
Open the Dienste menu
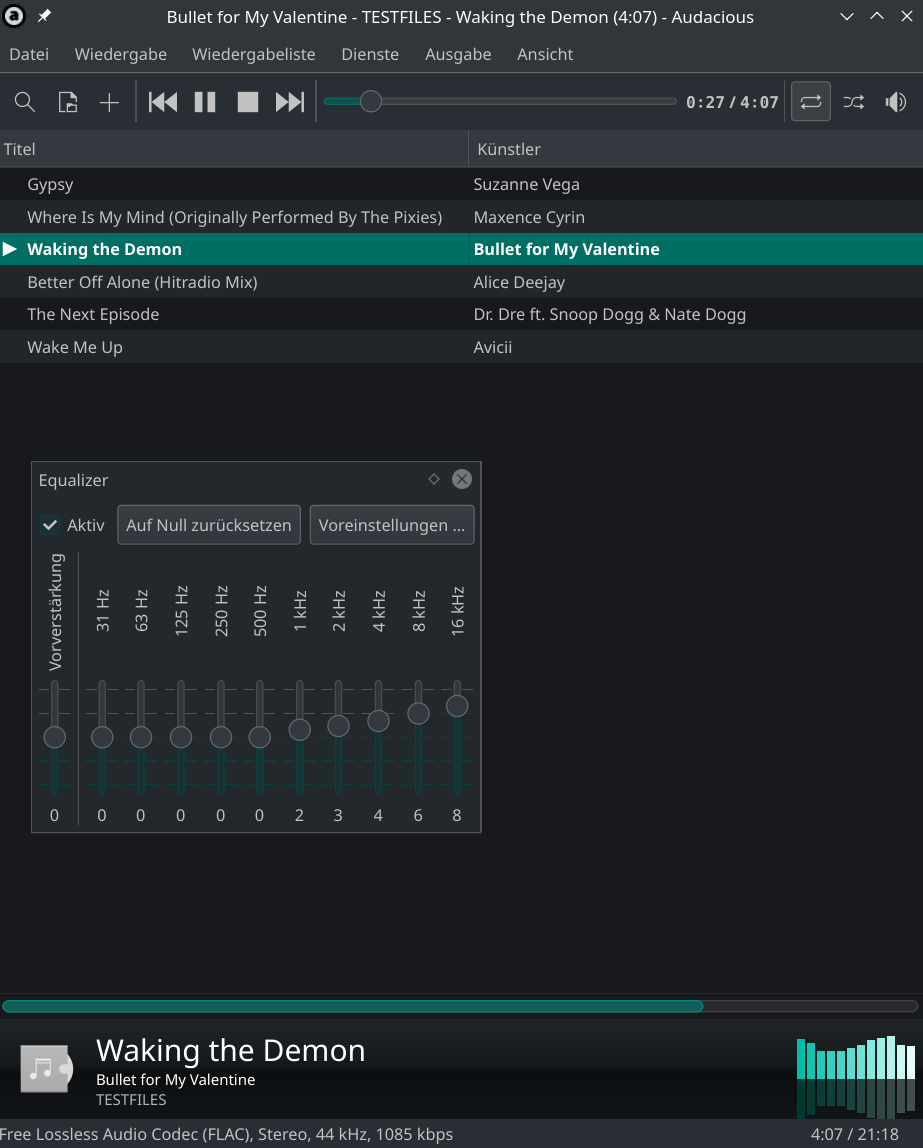370,54
